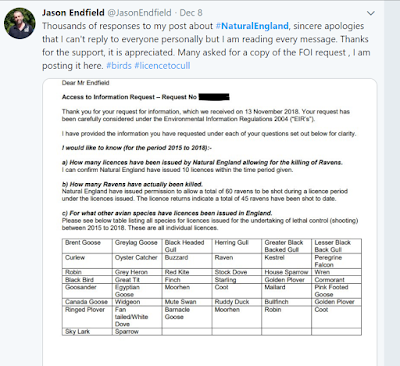This screenshot has width=400, height=366.
Task: Click the Access to Information Request heading
Action: click(x=129, y=97)
